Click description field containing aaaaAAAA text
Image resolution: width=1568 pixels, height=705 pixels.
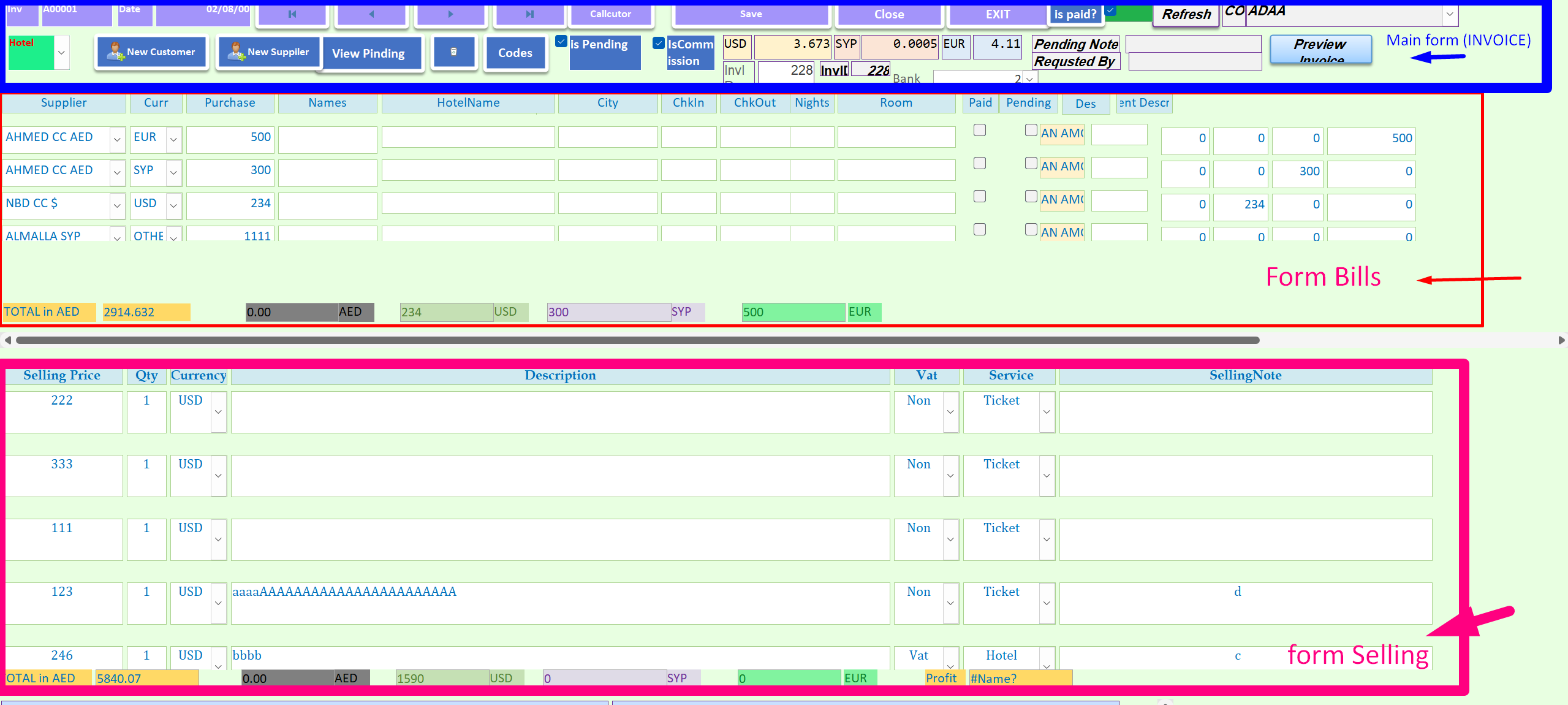point(560,603)
